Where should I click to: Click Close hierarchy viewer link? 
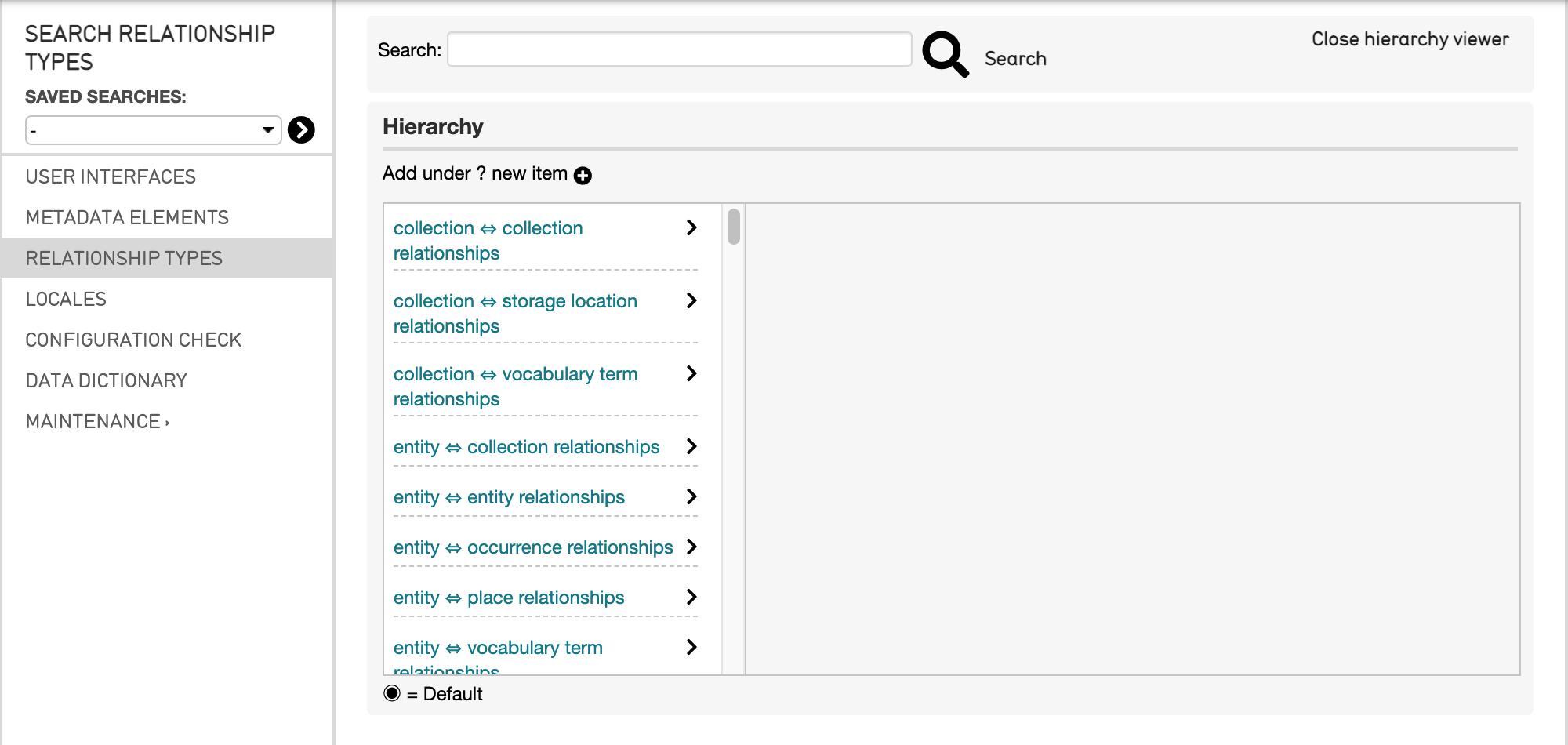tap(1410, 39)
